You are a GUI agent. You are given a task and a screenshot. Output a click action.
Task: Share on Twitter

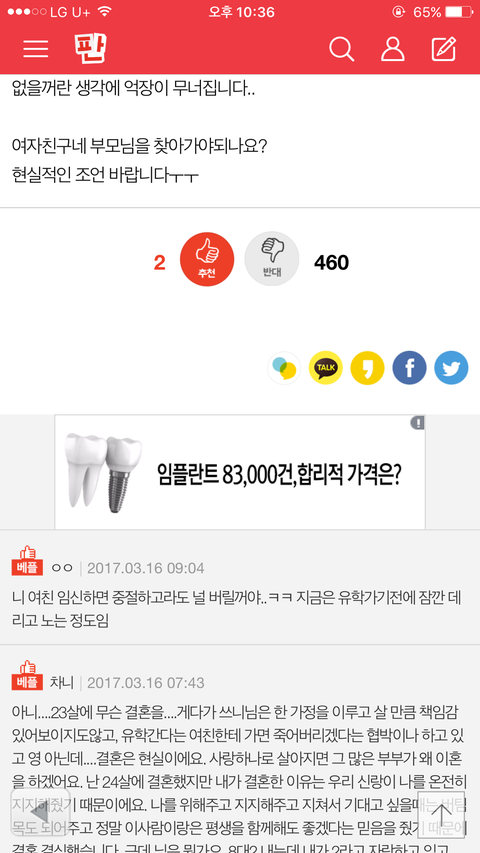click(x=451, y=368)
